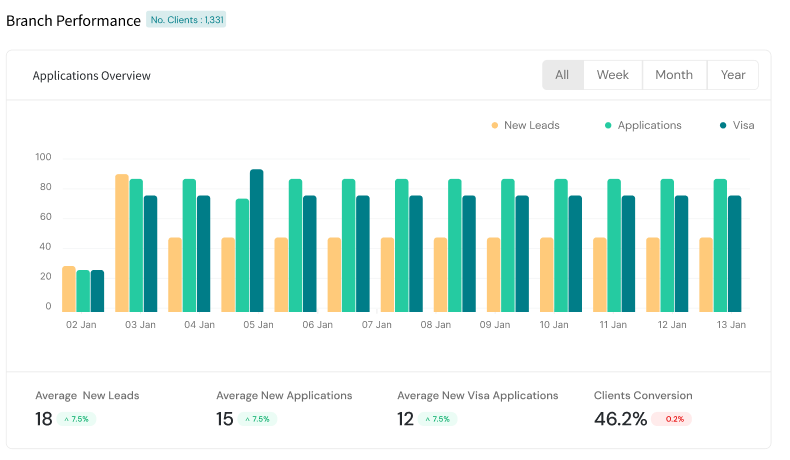
Task: Toggle the Applications legend dot
Action: click(608, 126)
